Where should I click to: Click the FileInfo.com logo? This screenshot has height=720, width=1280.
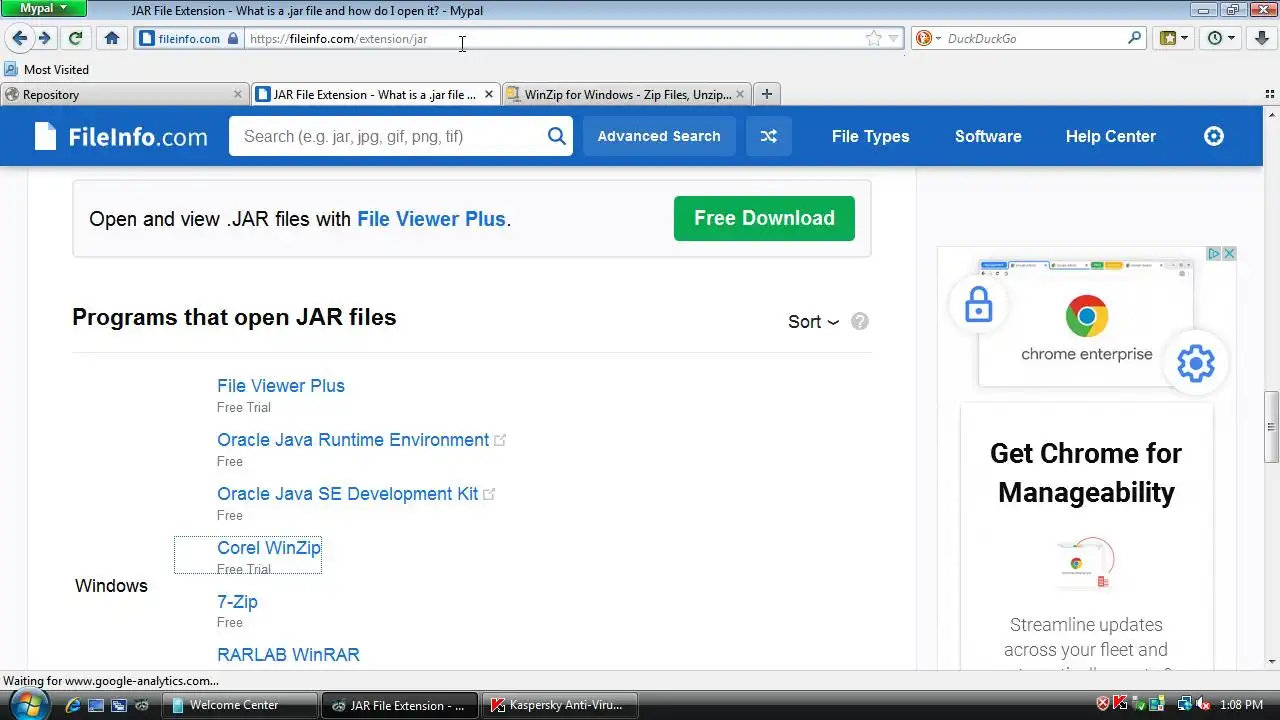(120, 136)
